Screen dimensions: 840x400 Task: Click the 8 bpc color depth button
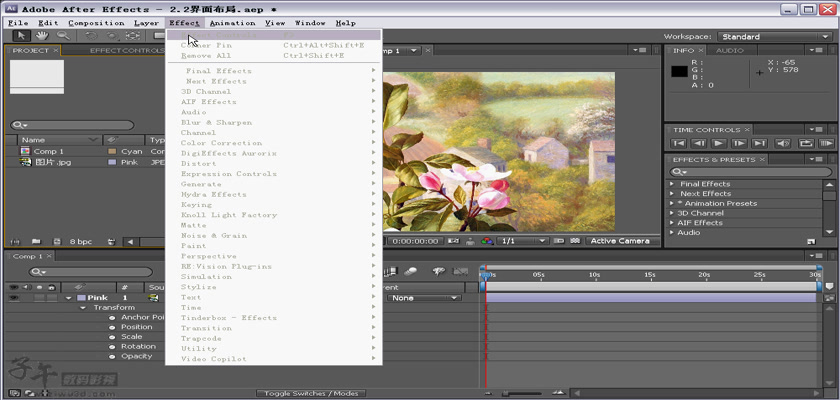point(80,242)
